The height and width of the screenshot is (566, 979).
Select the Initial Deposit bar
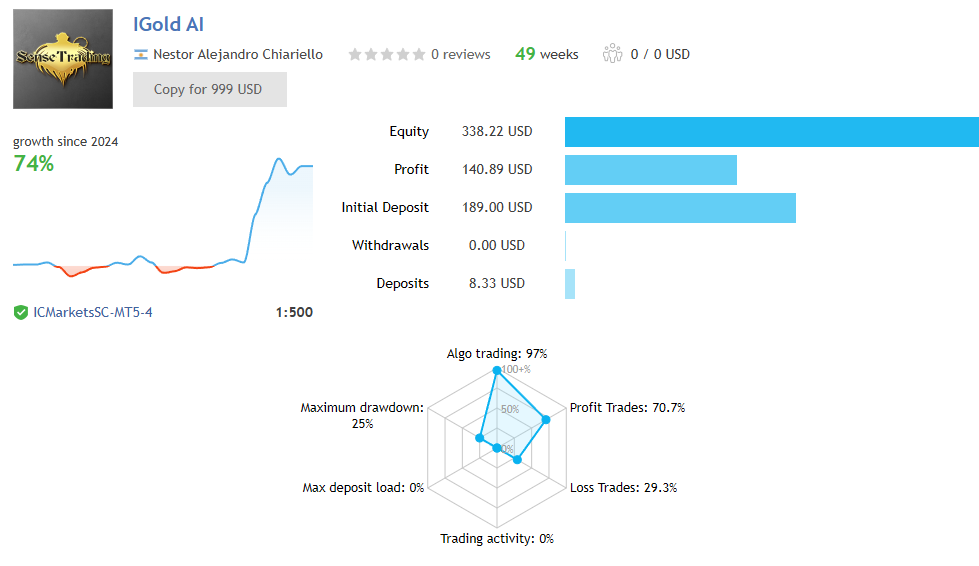coord(680,208)
